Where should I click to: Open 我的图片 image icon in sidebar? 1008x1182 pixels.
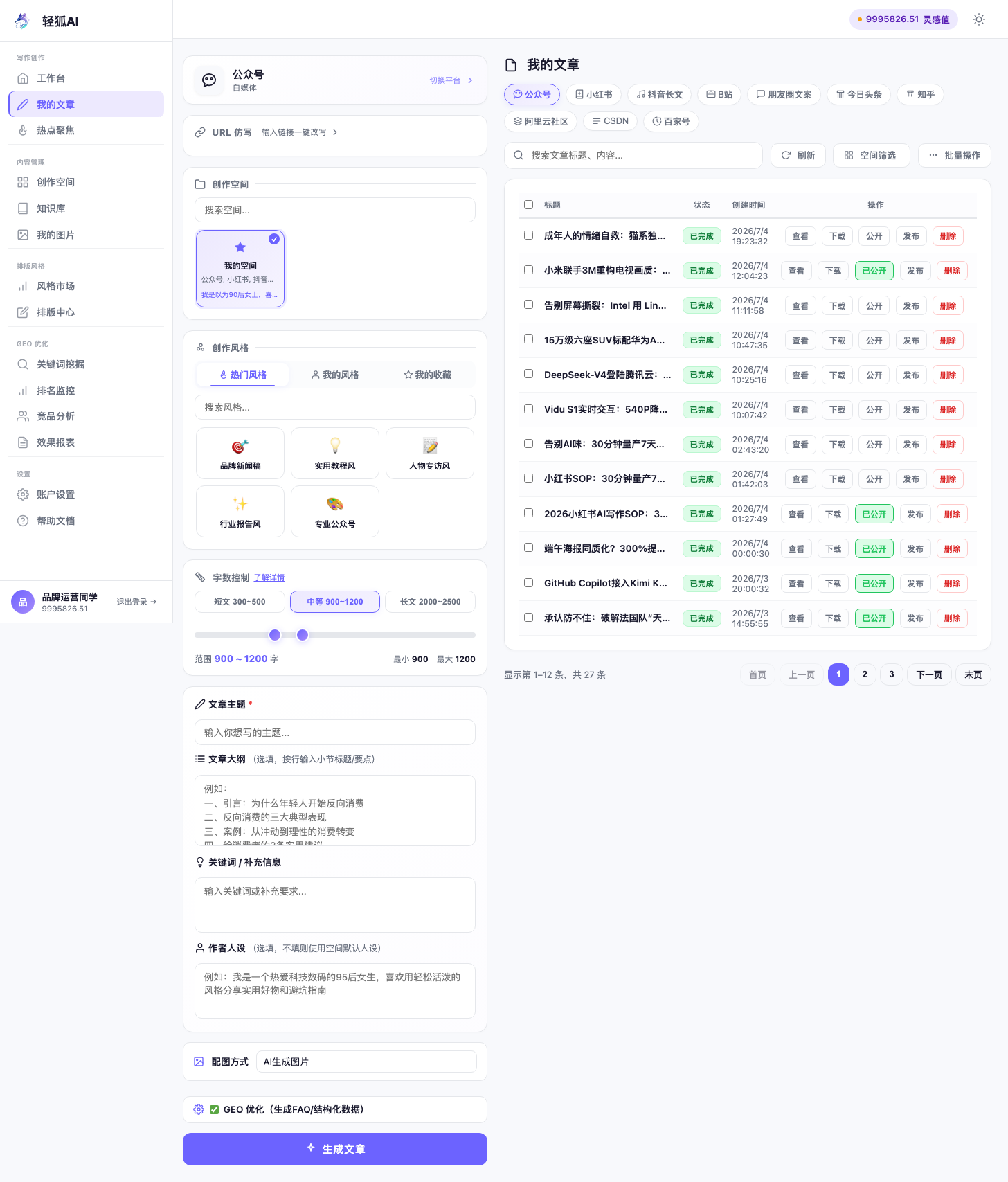(x=23, y=235)
